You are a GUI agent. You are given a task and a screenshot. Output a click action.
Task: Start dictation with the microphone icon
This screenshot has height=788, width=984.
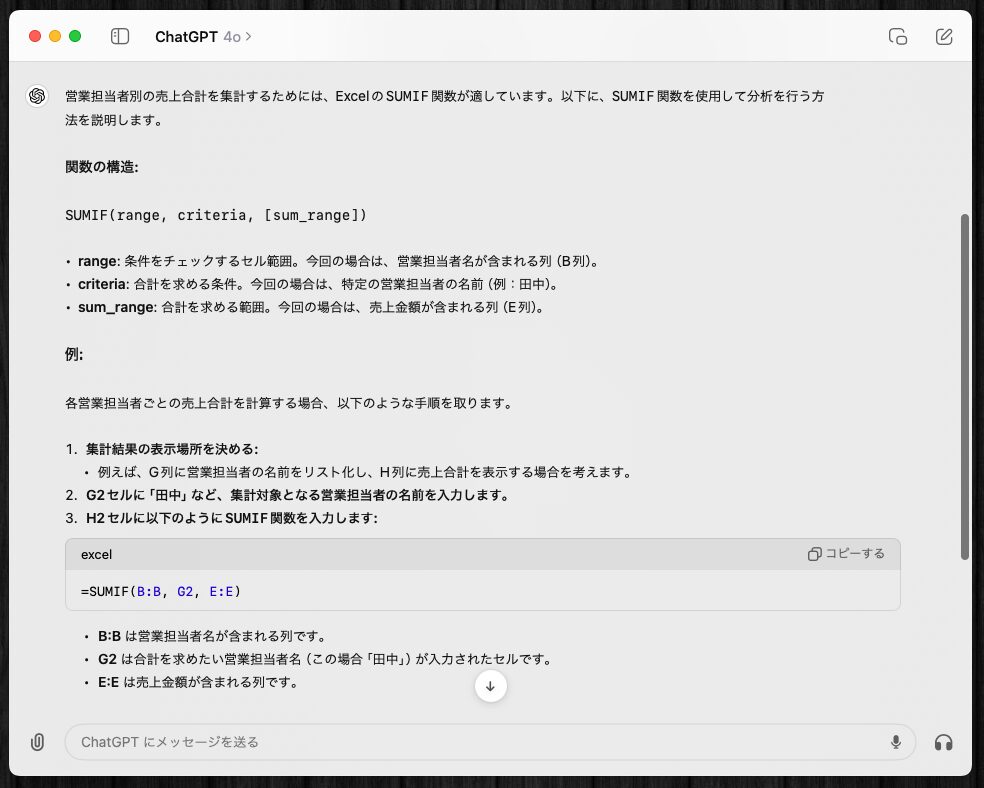(896, 742)
